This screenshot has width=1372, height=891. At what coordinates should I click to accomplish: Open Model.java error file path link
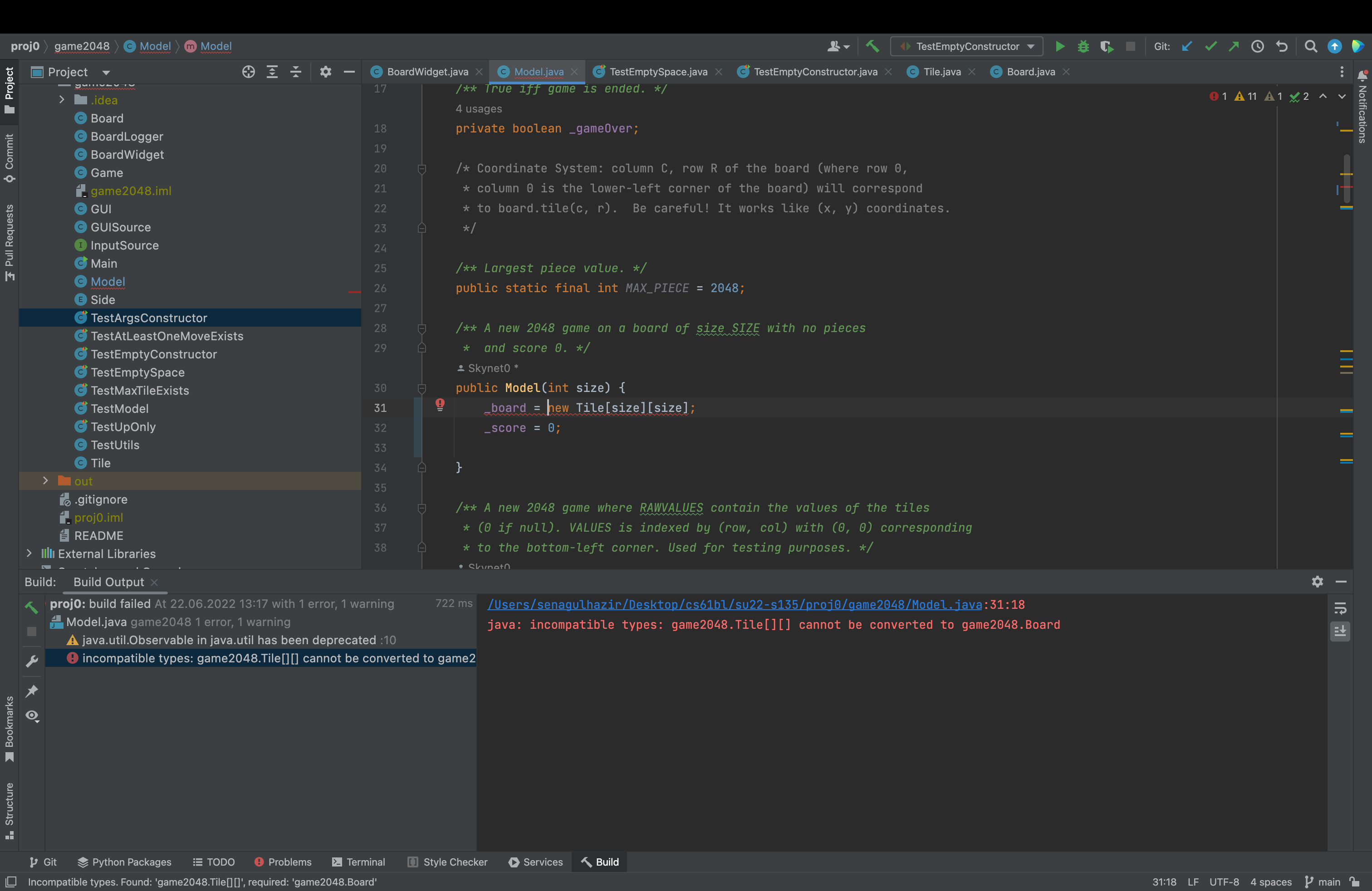735,604
